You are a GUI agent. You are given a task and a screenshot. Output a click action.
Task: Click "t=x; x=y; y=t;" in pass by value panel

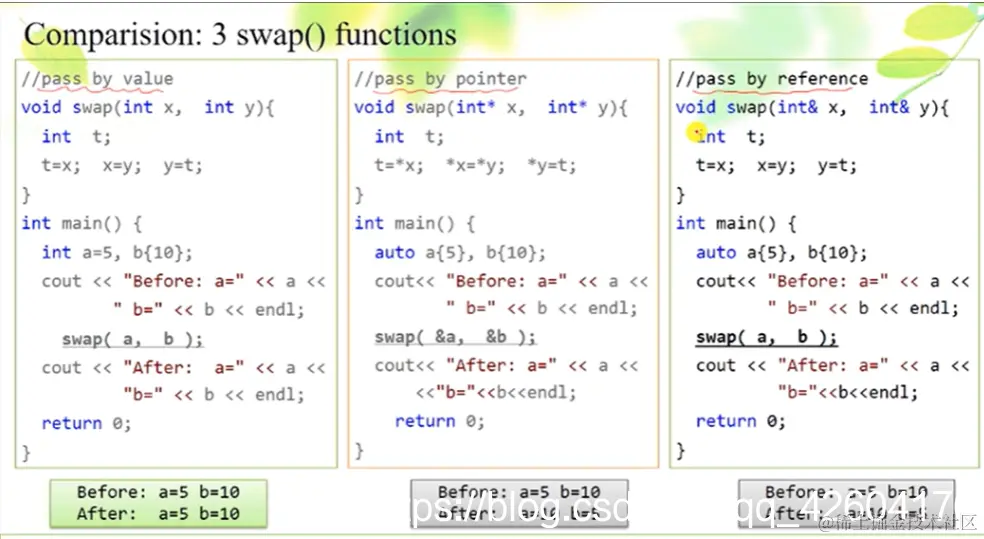(122, 166)
